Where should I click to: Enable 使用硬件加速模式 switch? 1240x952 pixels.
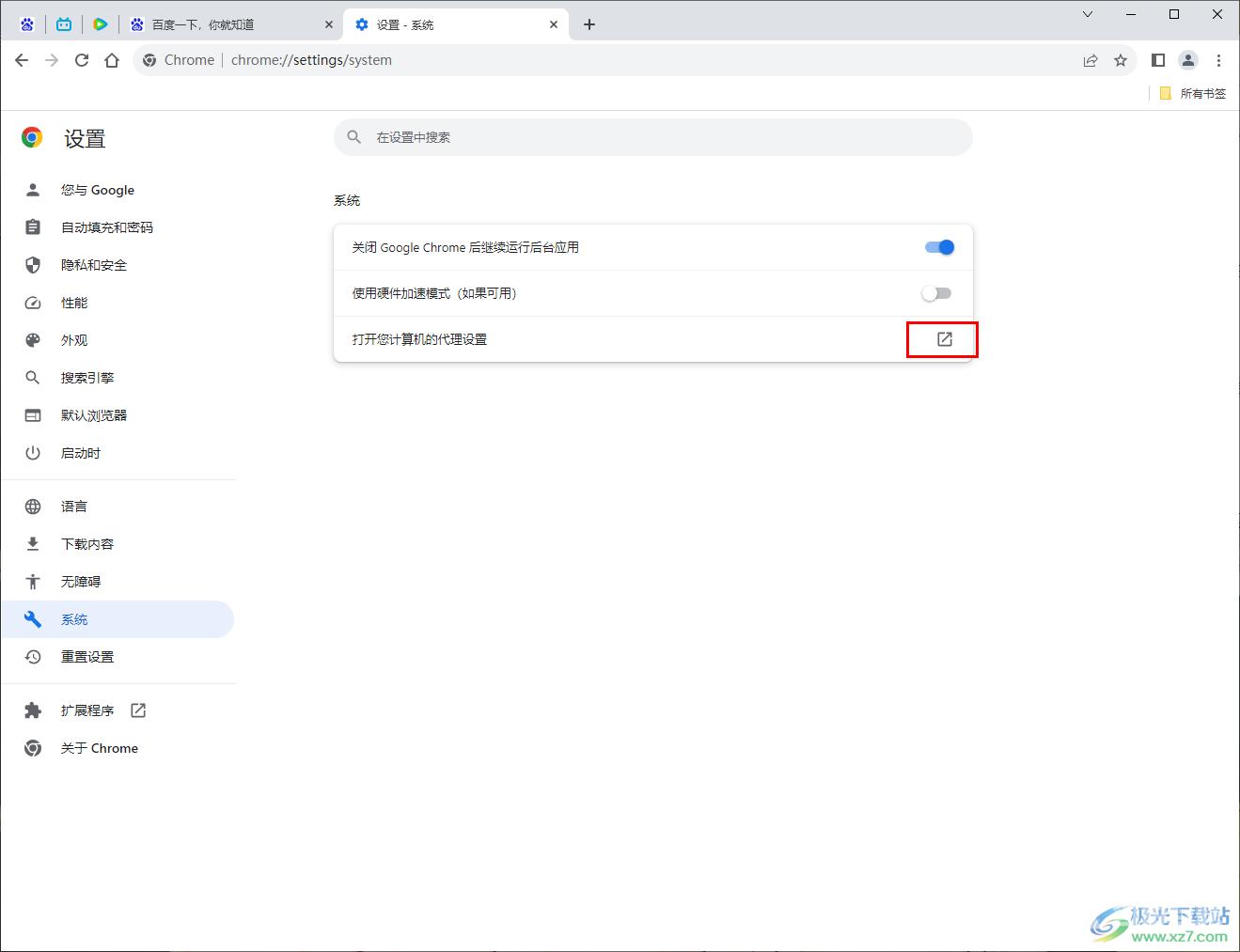(x=936, y=293)
